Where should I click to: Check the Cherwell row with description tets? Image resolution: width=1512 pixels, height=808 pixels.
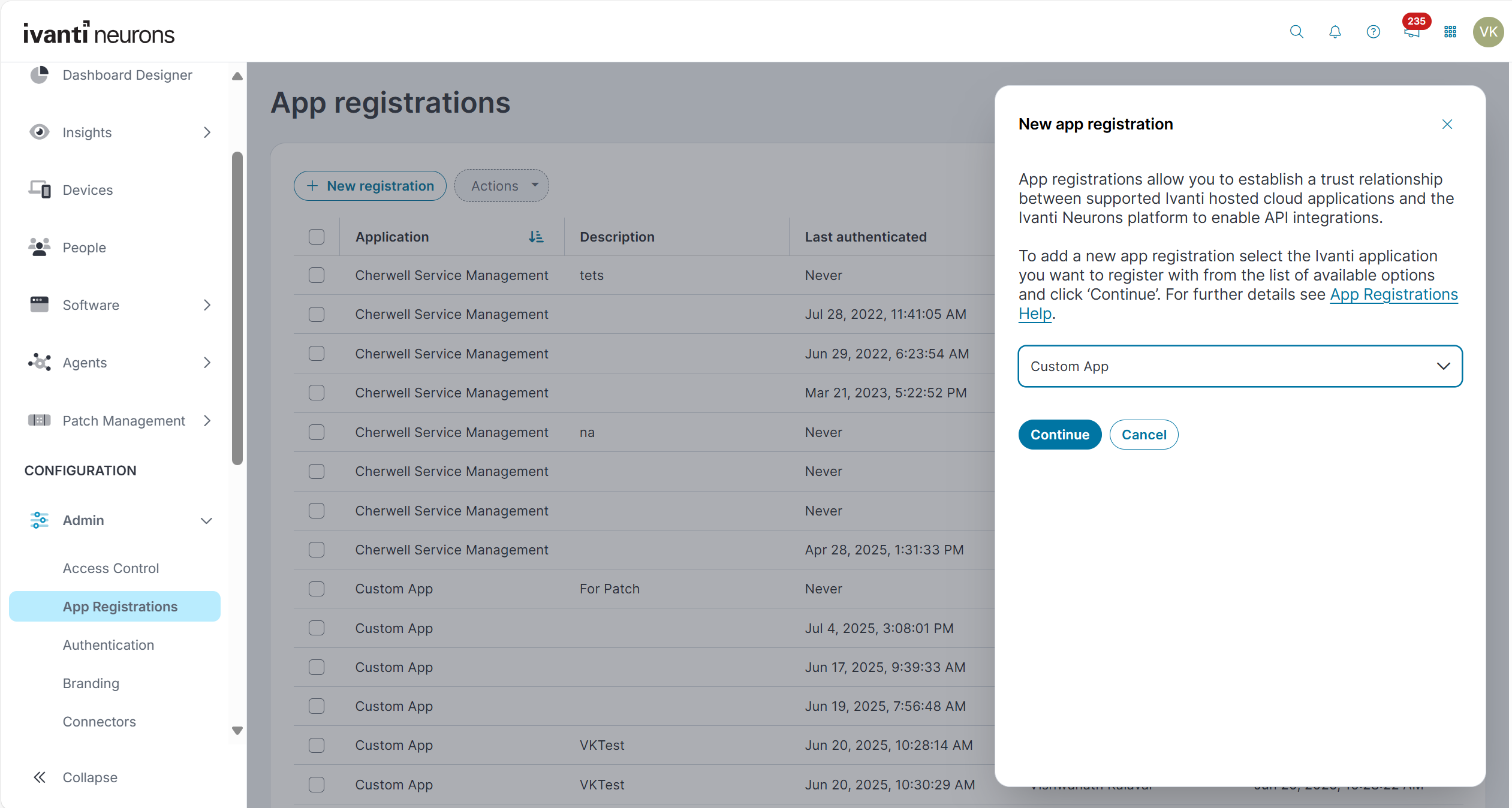coord(317,275)
